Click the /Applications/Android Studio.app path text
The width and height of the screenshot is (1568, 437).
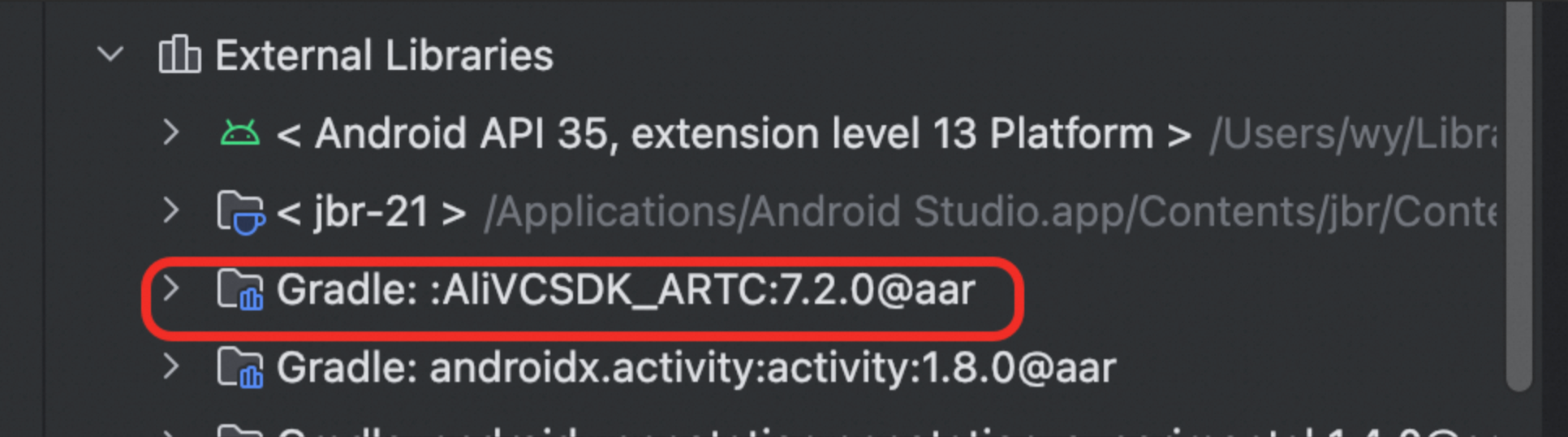[x=991, y=212]
